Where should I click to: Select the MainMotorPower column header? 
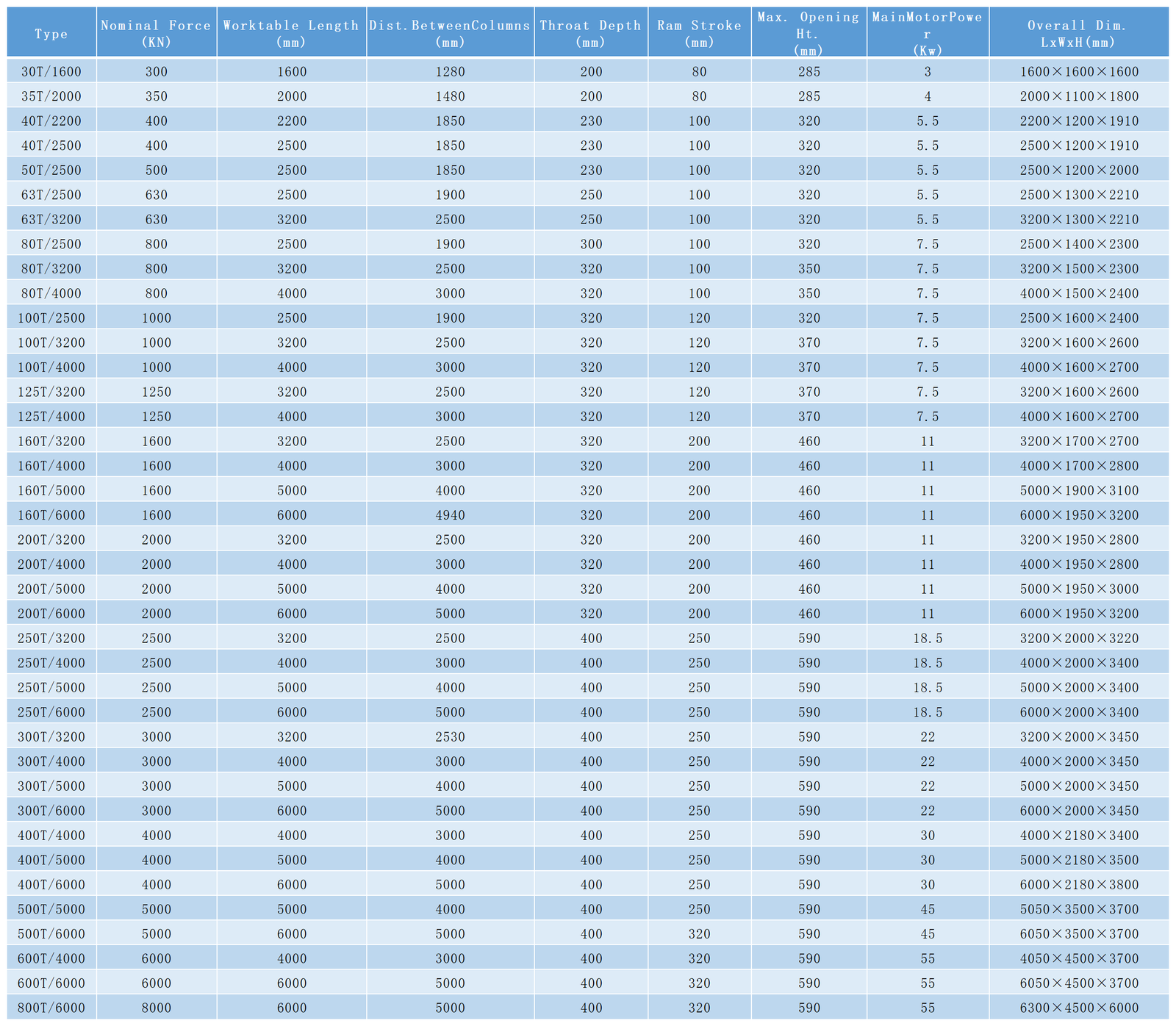click(928, 34)
